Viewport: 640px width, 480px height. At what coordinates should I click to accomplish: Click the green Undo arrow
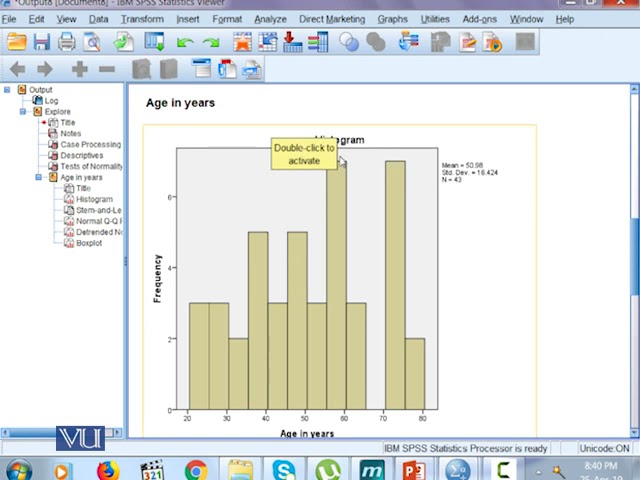pos(185,42)
